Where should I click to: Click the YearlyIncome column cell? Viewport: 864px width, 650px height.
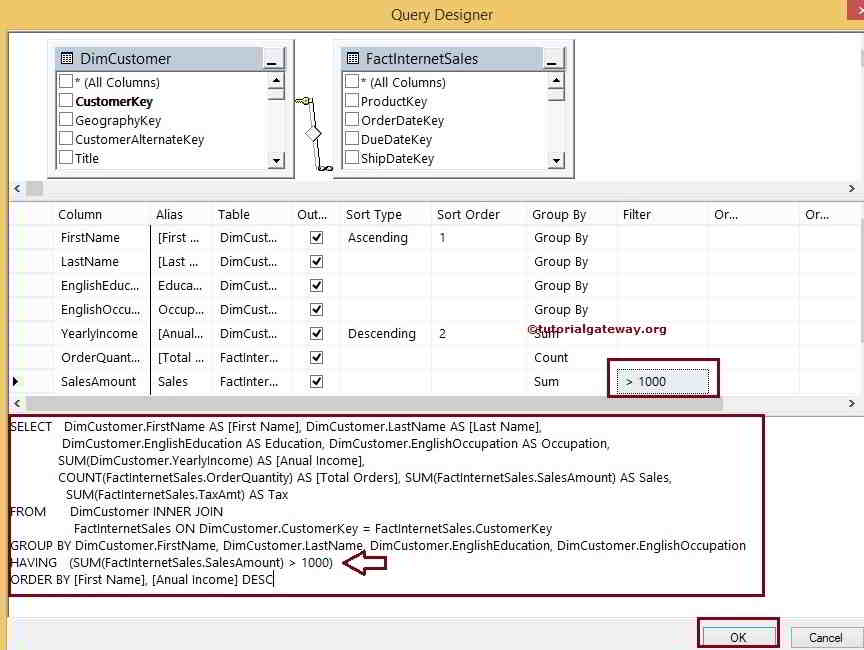[x=99, y=333]
